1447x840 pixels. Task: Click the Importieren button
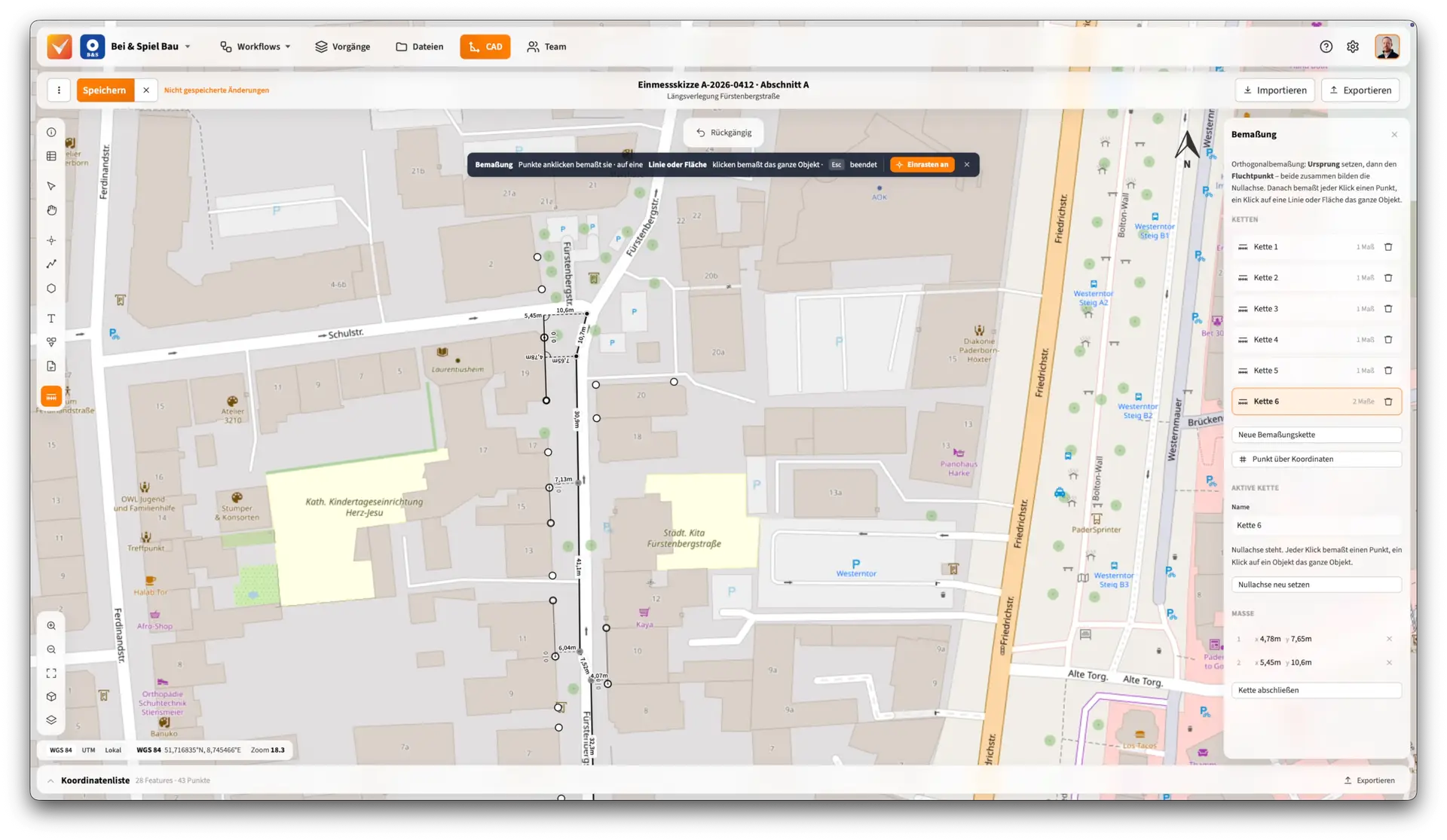tap(1275, 90)
